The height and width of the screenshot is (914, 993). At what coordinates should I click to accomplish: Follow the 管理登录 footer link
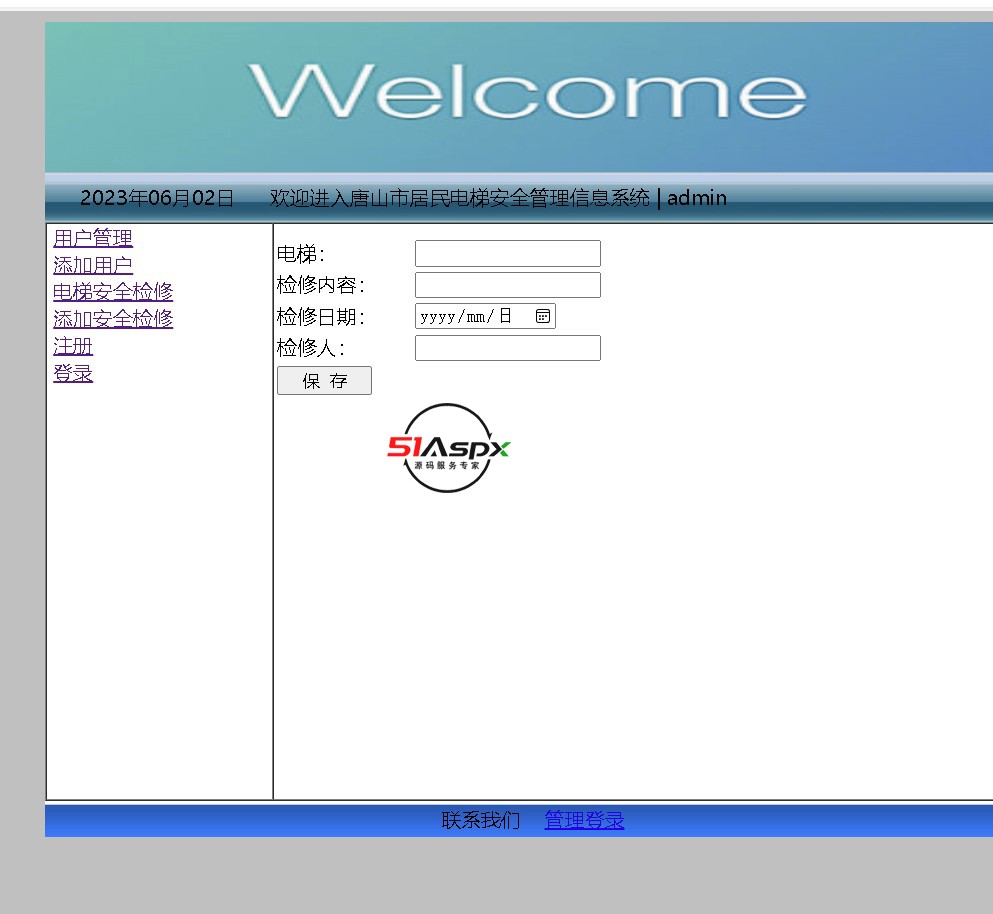(x=584, y=820)
